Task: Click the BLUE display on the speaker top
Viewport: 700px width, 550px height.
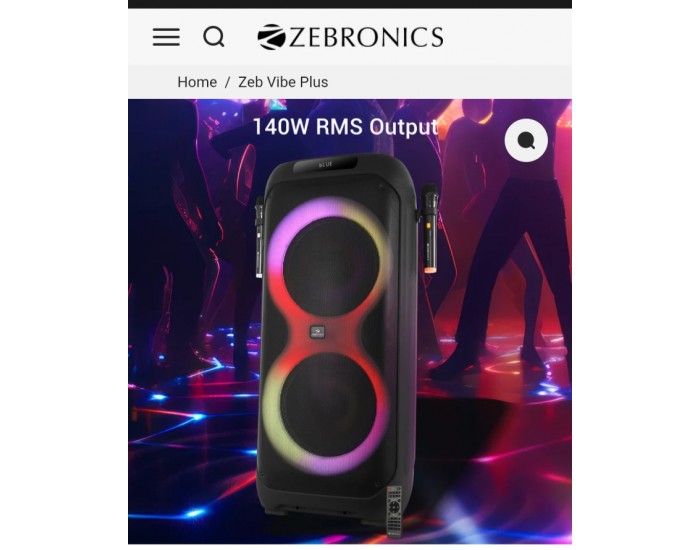Action: click(325, 164)
